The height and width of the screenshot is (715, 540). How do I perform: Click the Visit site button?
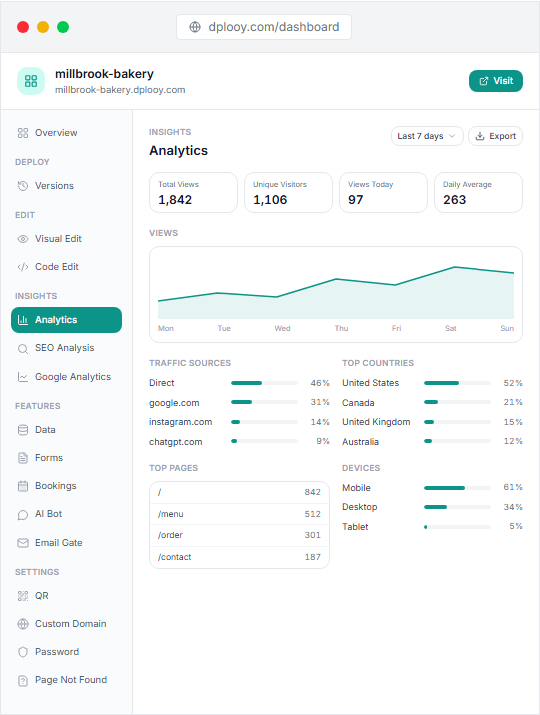point(496,81)
